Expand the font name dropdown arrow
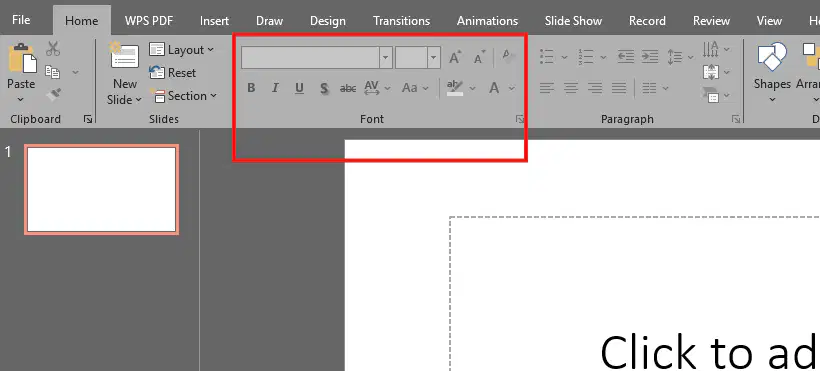 click(x=386, y=58)
